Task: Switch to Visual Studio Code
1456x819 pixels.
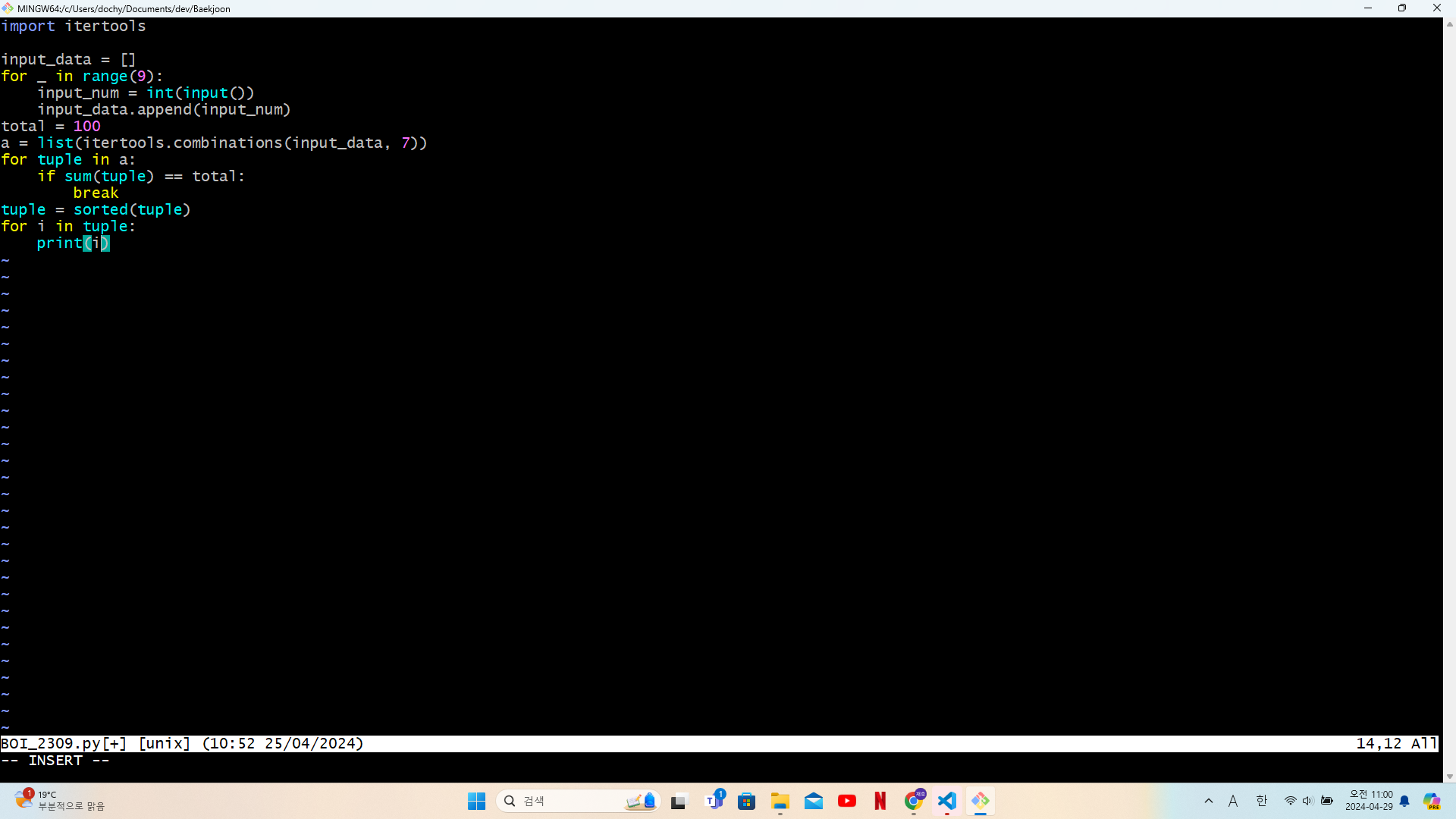Action: (x=947, y=801)
